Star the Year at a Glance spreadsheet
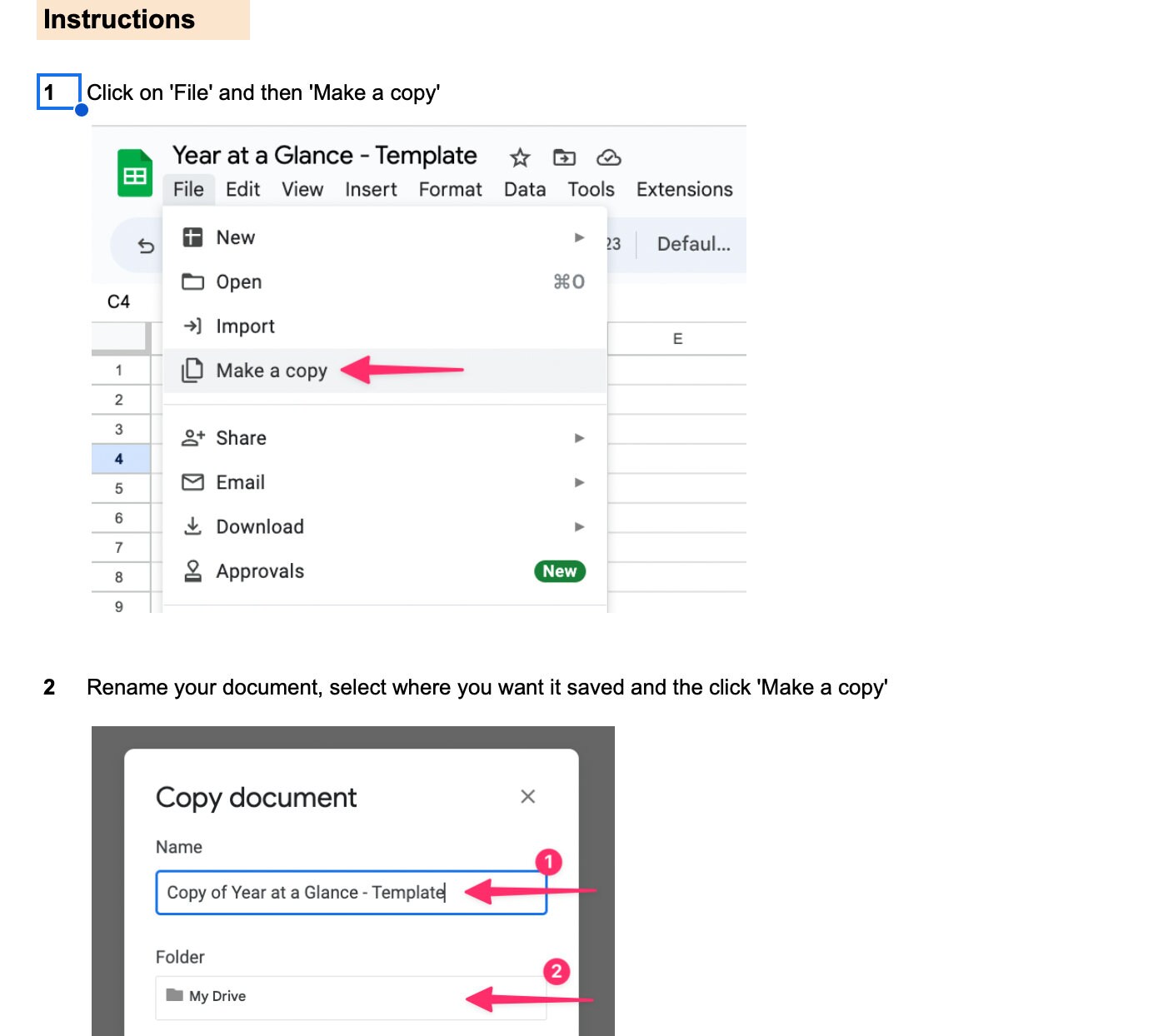The height and width of the screenshot is (1036, 1173). (x=518, y=157)
